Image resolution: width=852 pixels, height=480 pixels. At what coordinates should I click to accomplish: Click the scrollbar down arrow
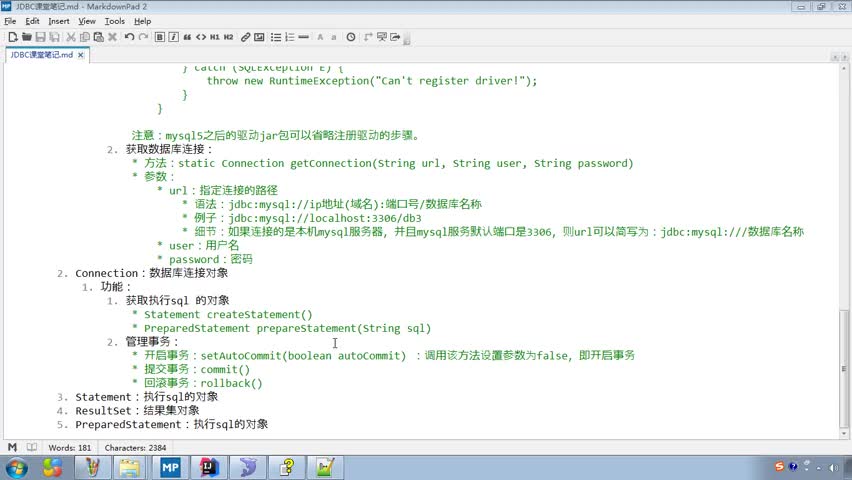(x=843, y=433)
